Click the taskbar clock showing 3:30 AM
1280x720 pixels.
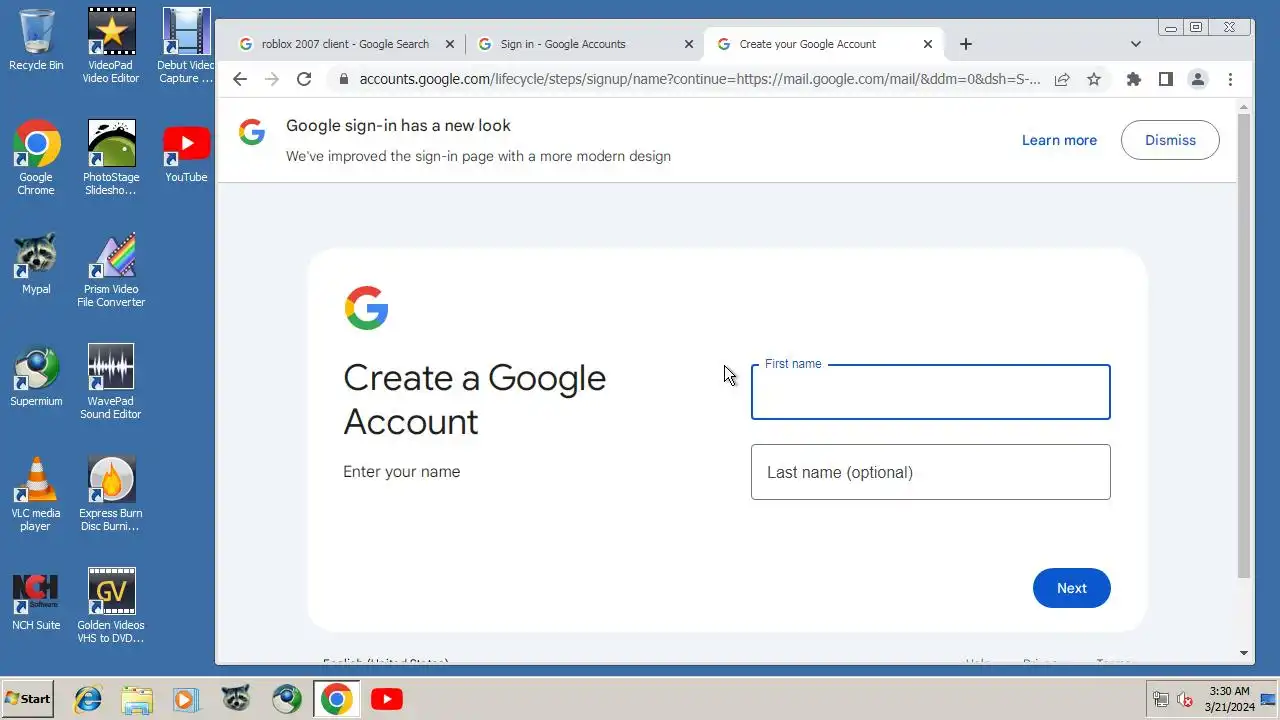coord(1230,699)
